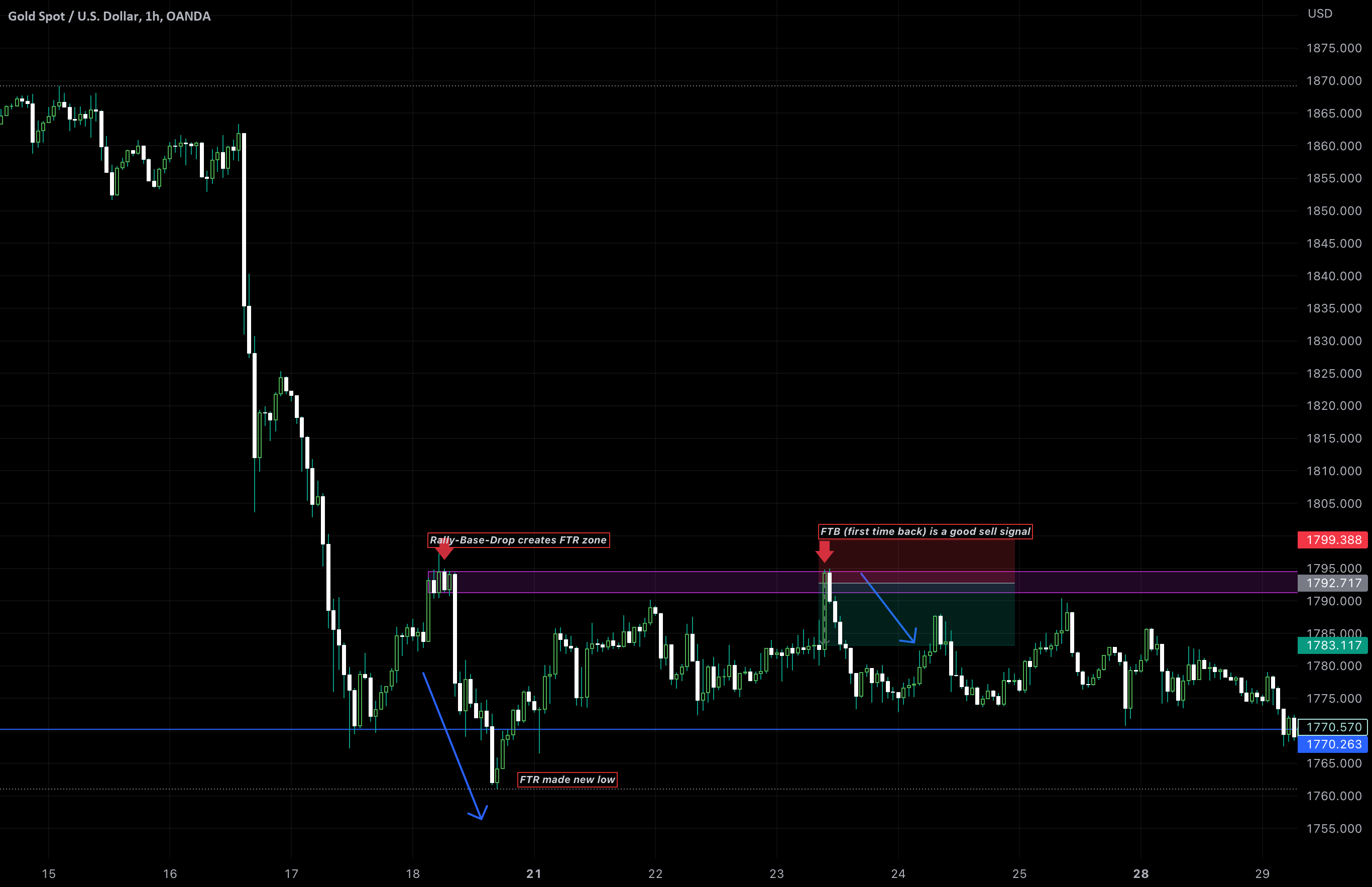Click the 1770.570 current price label
This screenshot has width=1372, height=887.
click(x=1333, y=727)
